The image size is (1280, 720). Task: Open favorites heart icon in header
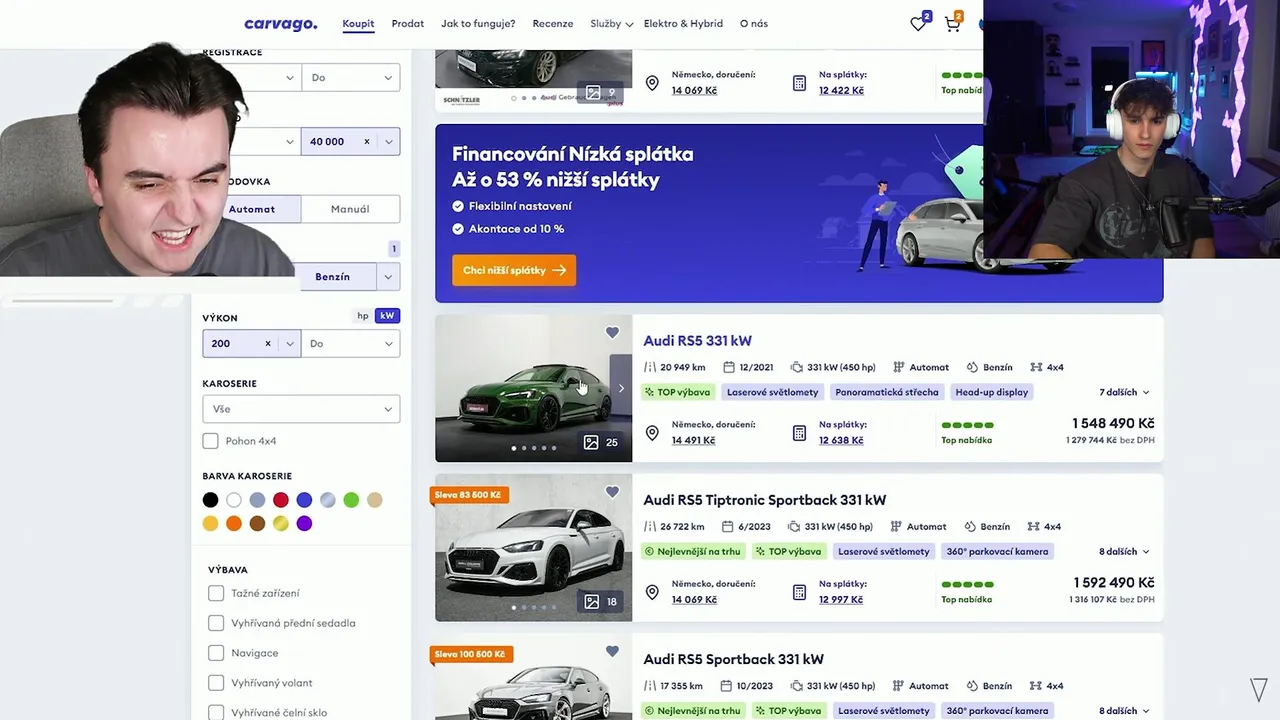[919, 23]
